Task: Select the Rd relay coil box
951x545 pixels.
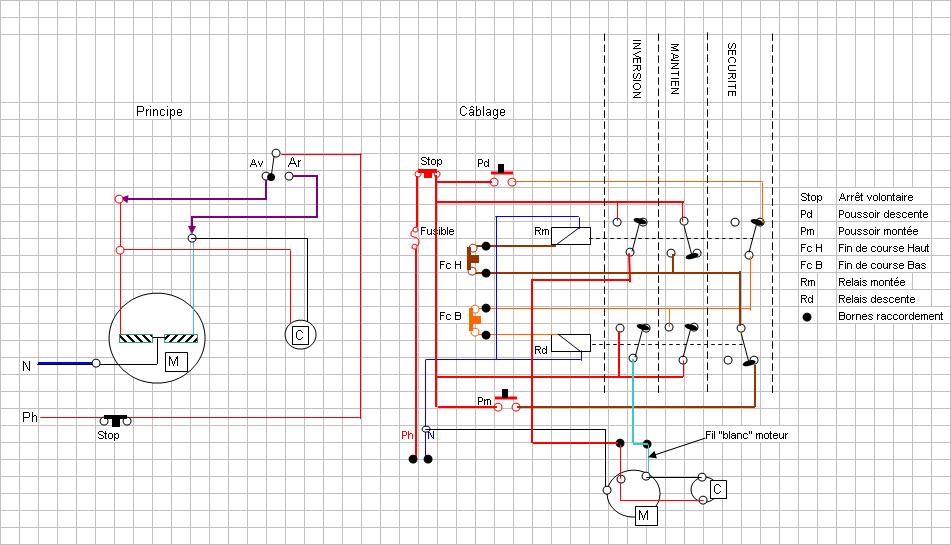Action: point(571,343)
